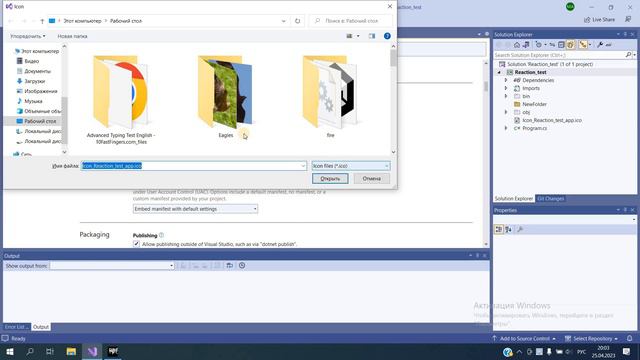The width and height of the screenshot is (640, 360).
Task: Click the Switch Views icon beside Home in Solution Explorer
Action: pyautogui.click(x=526, y=45)
